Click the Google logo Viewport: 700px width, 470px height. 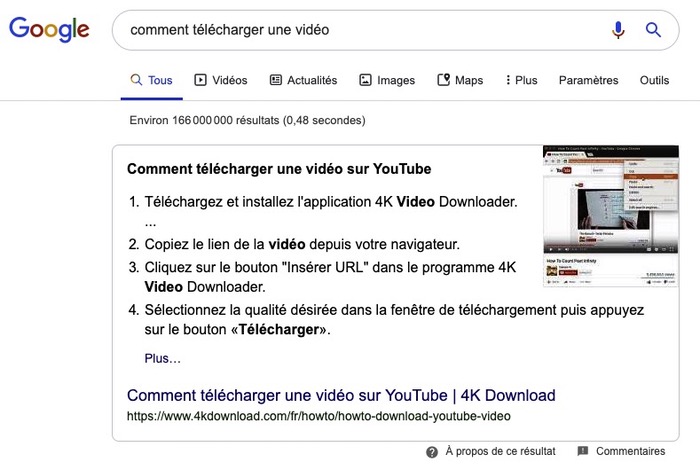pyautogui.click(x=49, y=29)
